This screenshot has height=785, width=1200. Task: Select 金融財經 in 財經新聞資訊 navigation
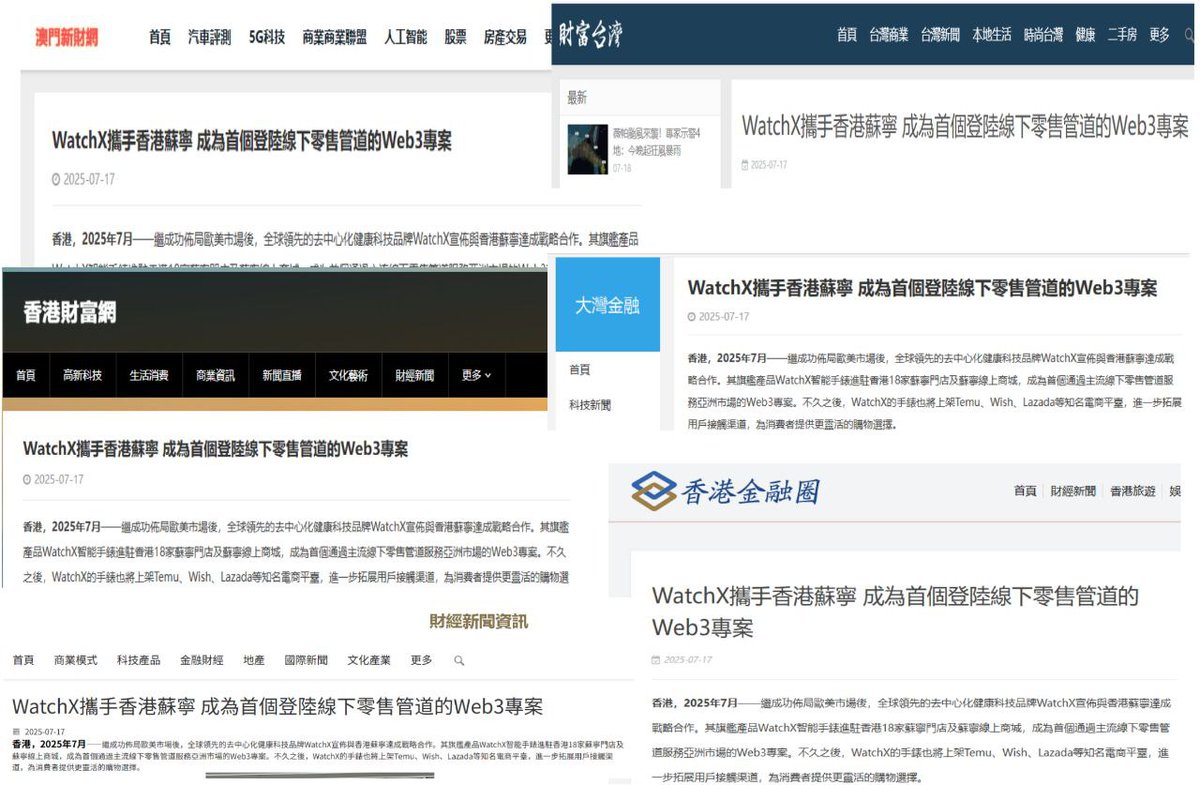[202, 661]
